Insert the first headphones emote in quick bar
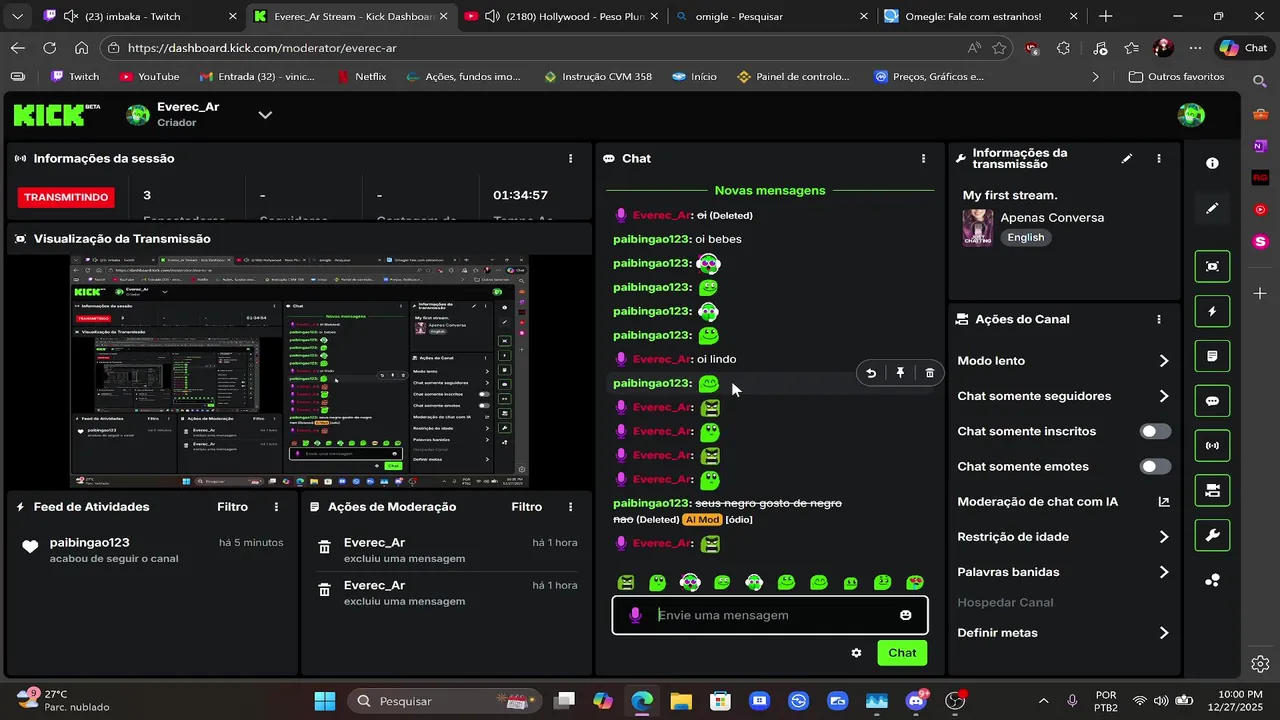 690,582
